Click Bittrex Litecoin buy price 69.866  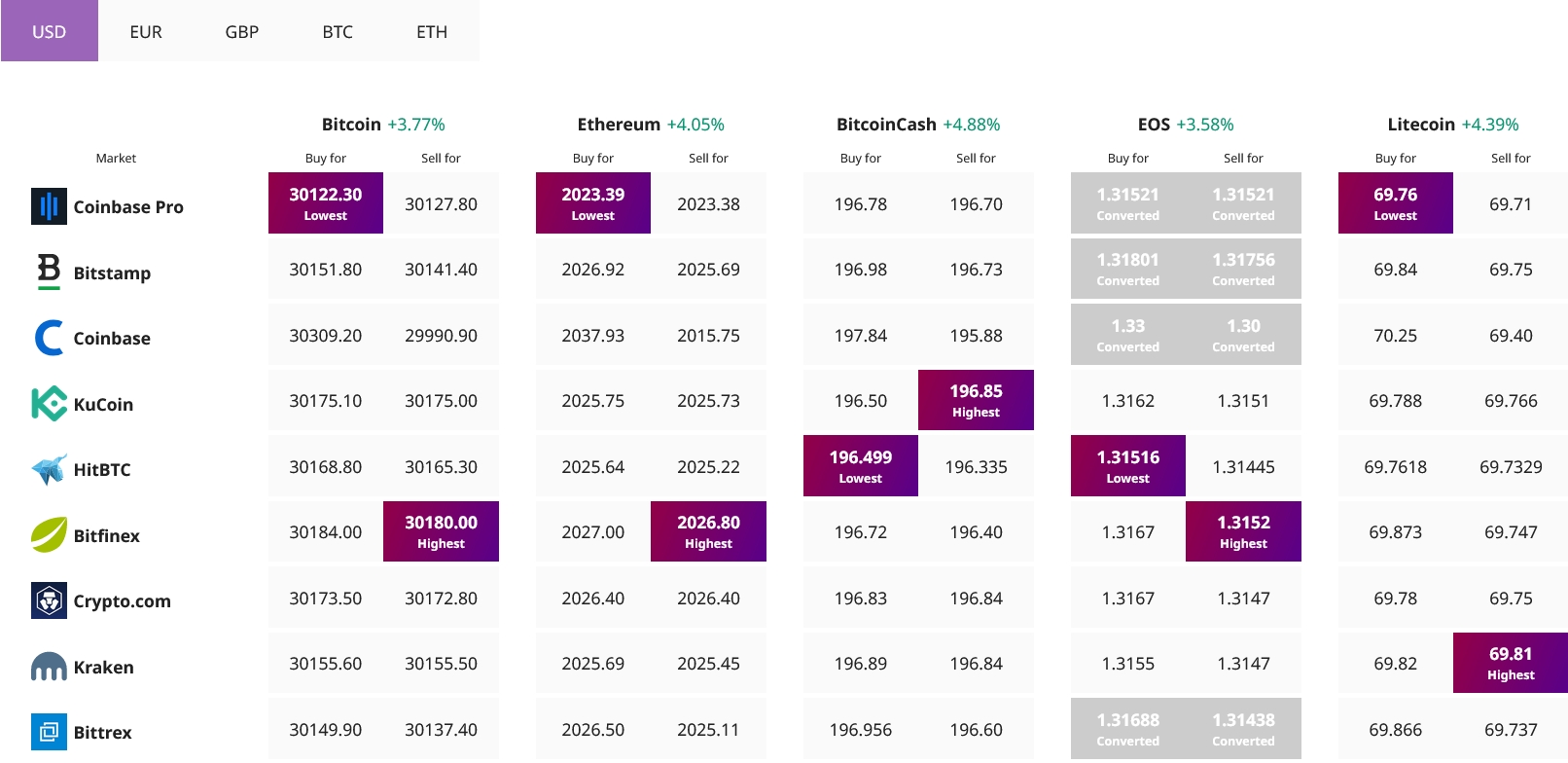coord(1396,729)
